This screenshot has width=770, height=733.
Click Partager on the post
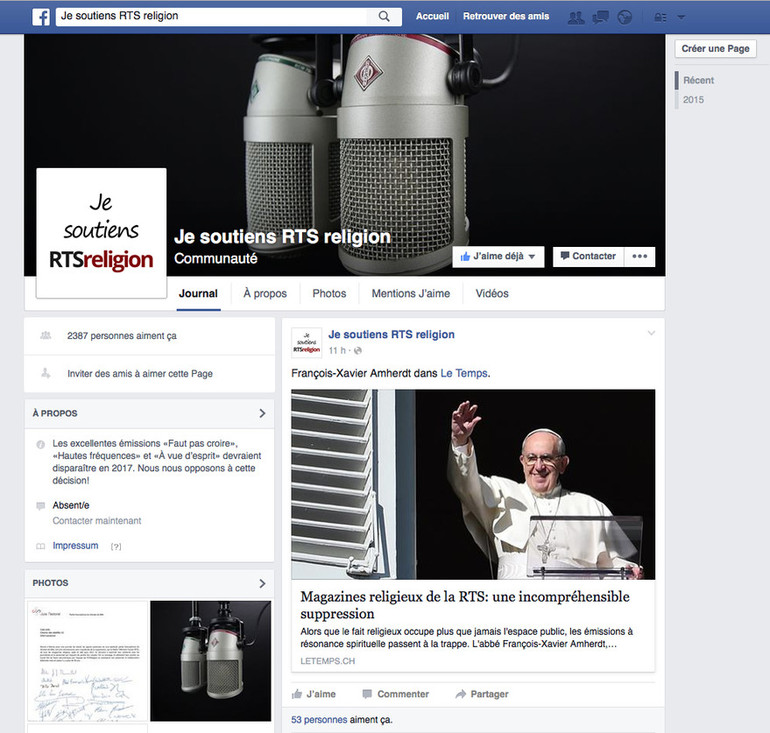point(482,694)
